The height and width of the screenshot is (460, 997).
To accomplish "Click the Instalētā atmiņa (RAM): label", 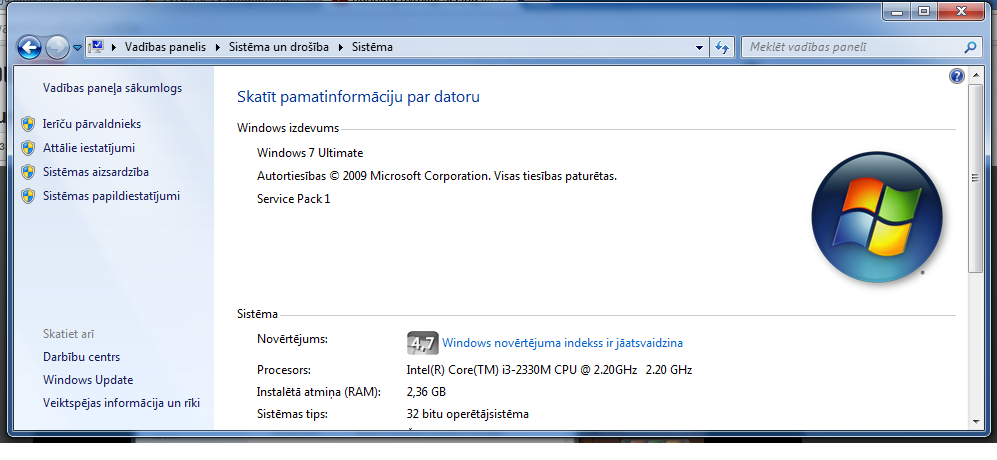I will point(319,392).
